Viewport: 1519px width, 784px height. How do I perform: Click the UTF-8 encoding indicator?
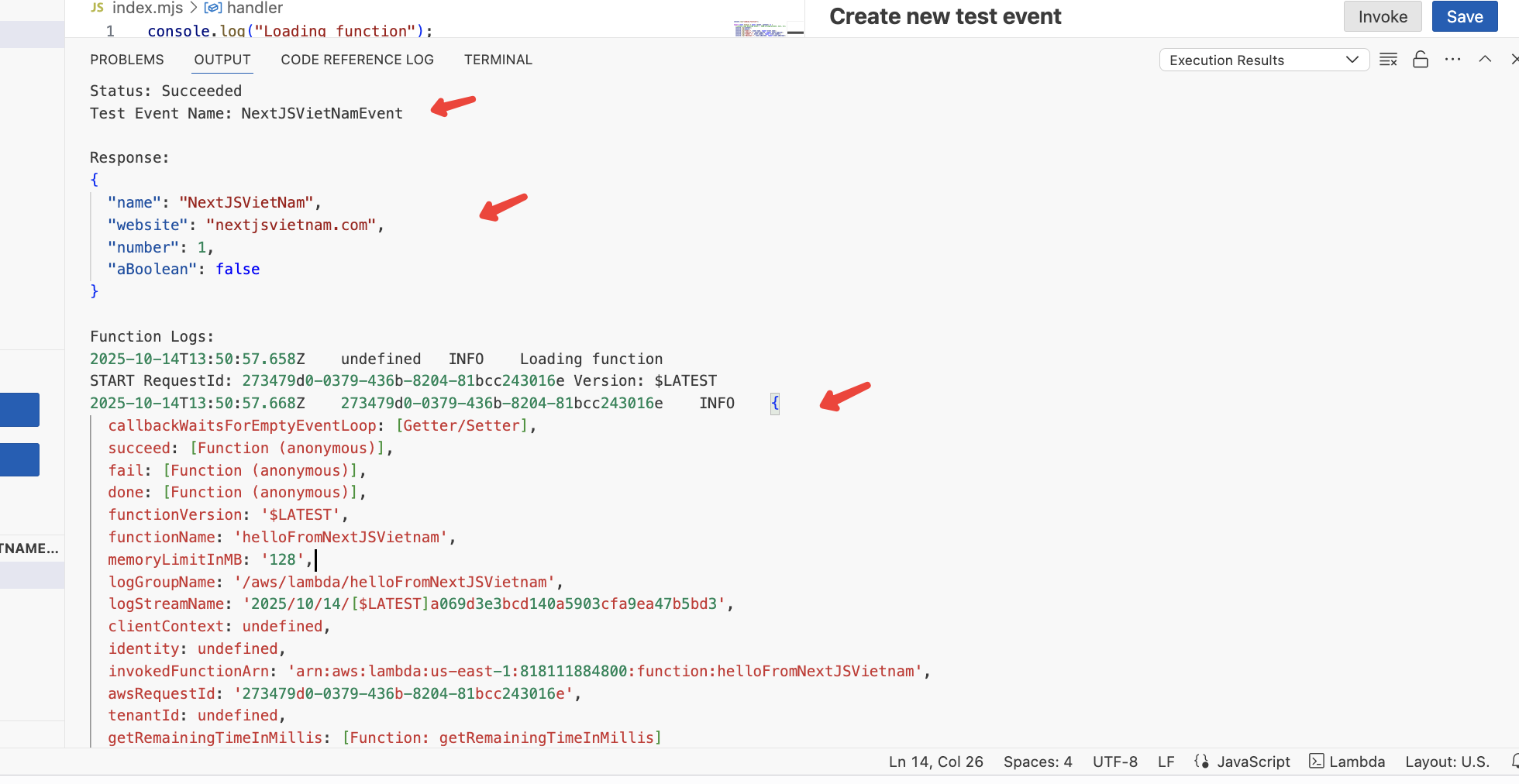[1114, 762]
